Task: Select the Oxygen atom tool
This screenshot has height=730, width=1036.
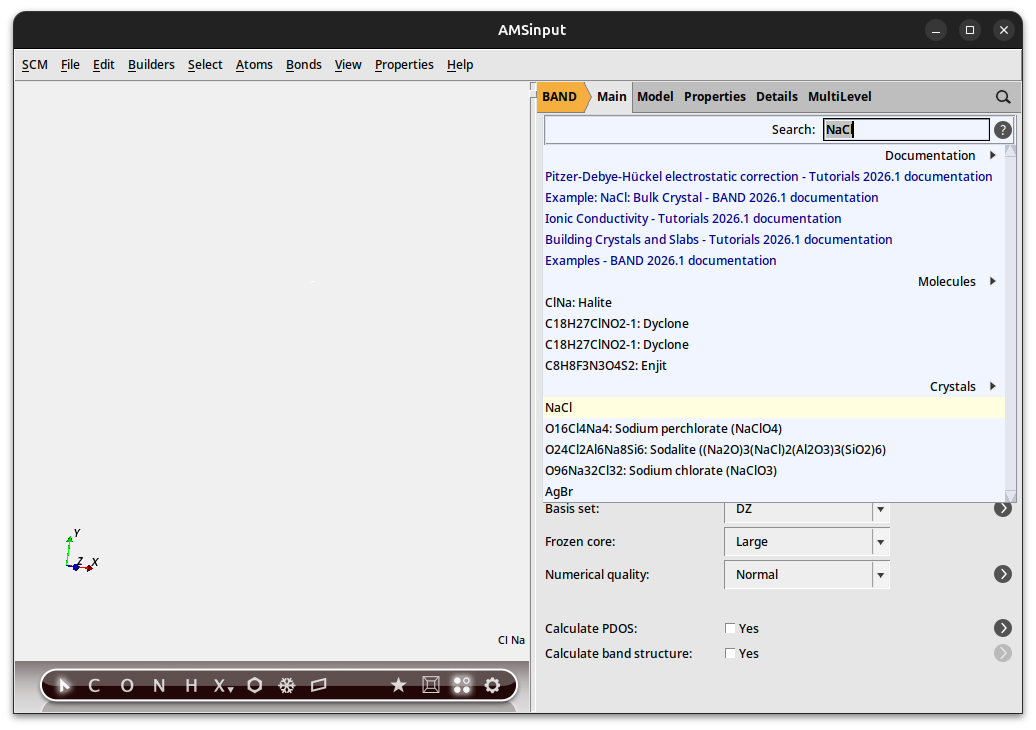Action: click(x=126, y=685)
